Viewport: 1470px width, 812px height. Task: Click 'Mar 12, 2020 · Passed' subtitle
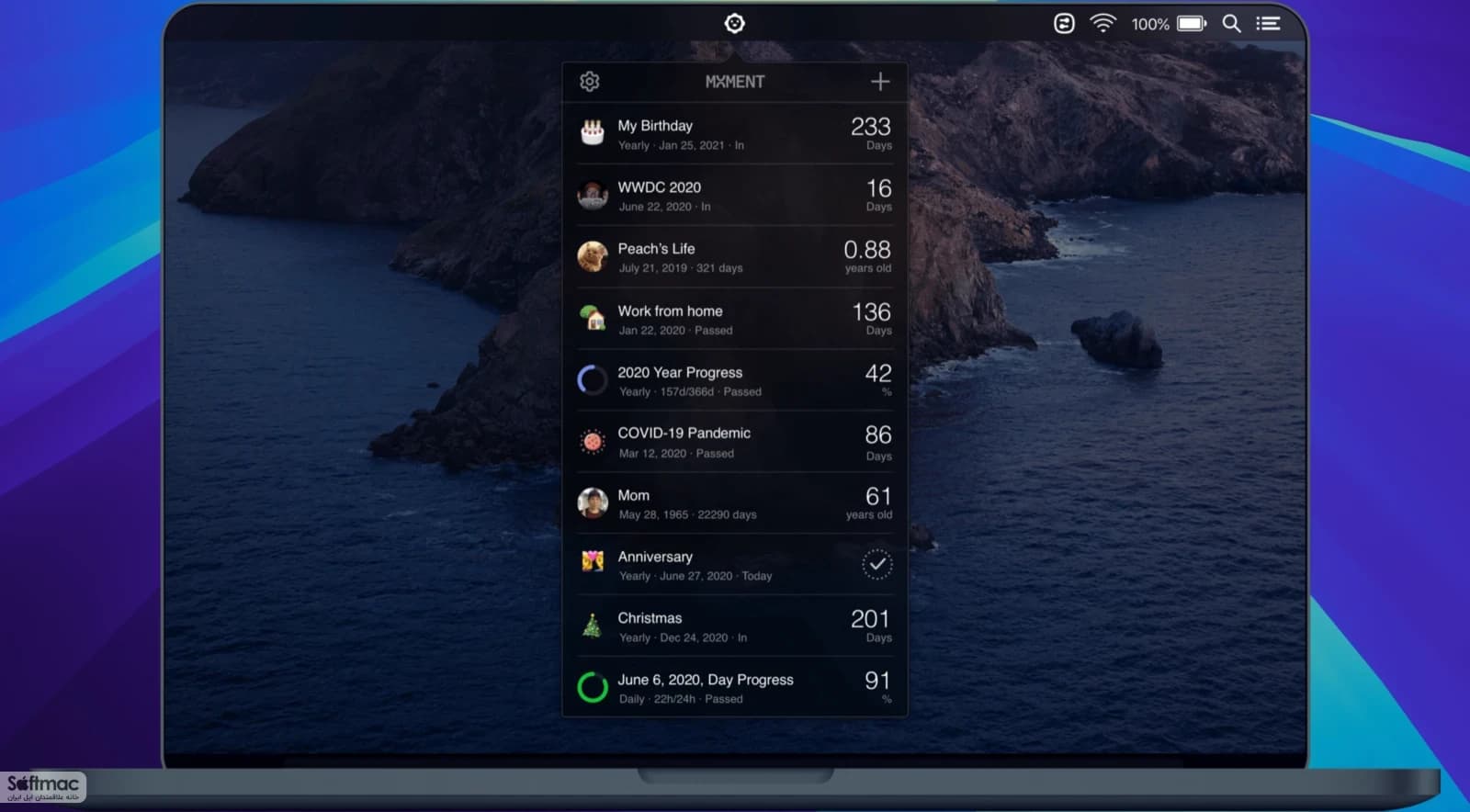[x=676, y=454]
